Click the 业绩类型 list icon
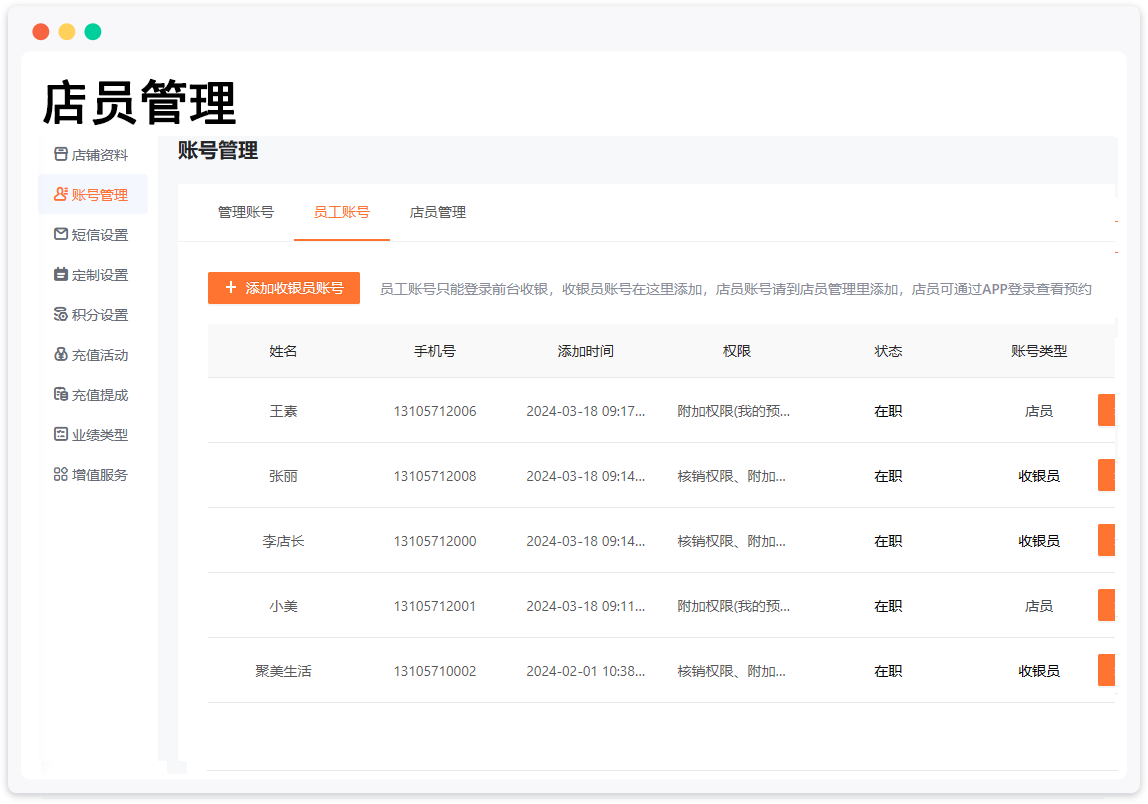This screenshot has width=1148, height=804. pos(60,435)
